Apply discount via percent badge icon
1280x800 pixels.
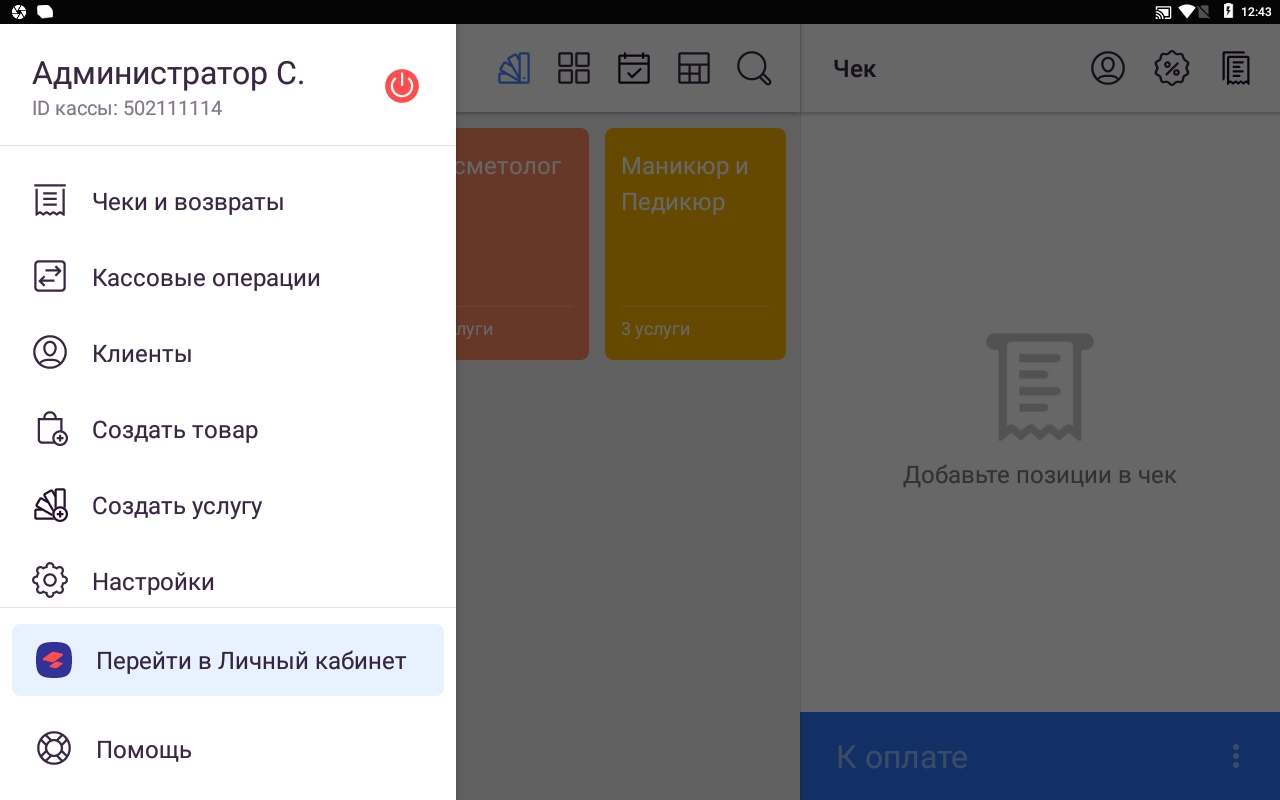1172,68
